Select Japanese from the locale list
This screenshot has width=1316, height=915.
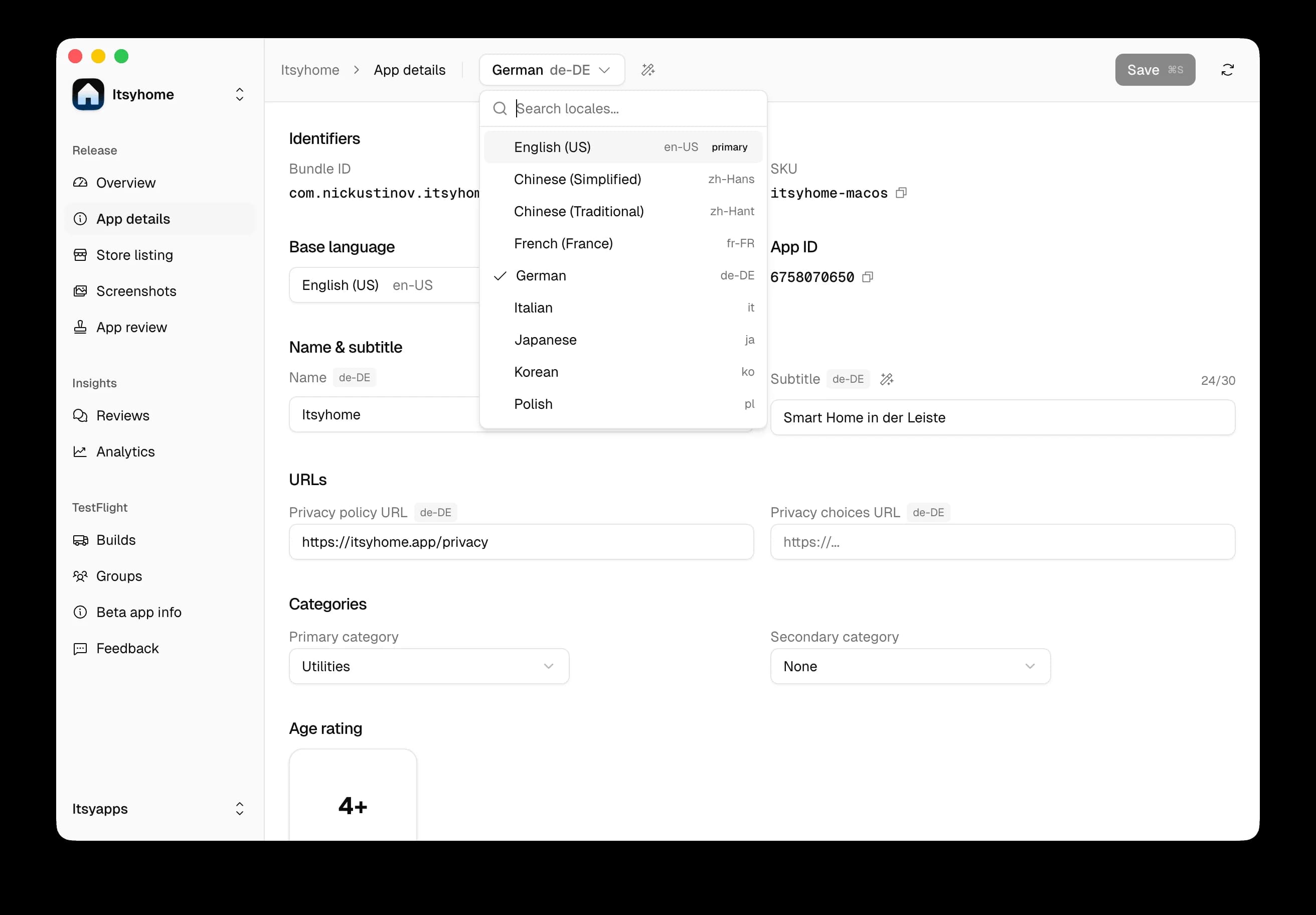(623, 340)
